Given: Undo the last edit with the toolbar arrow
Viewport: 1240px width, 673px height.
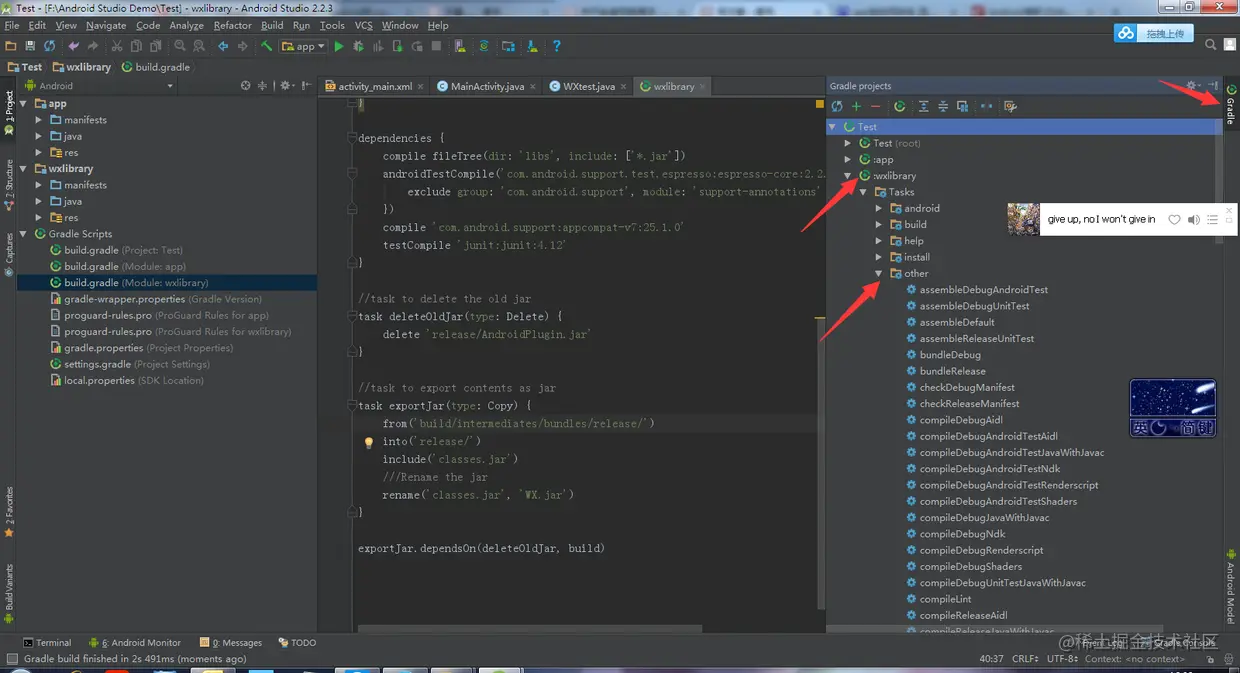Looking at the screenshot, I should 74,46.
